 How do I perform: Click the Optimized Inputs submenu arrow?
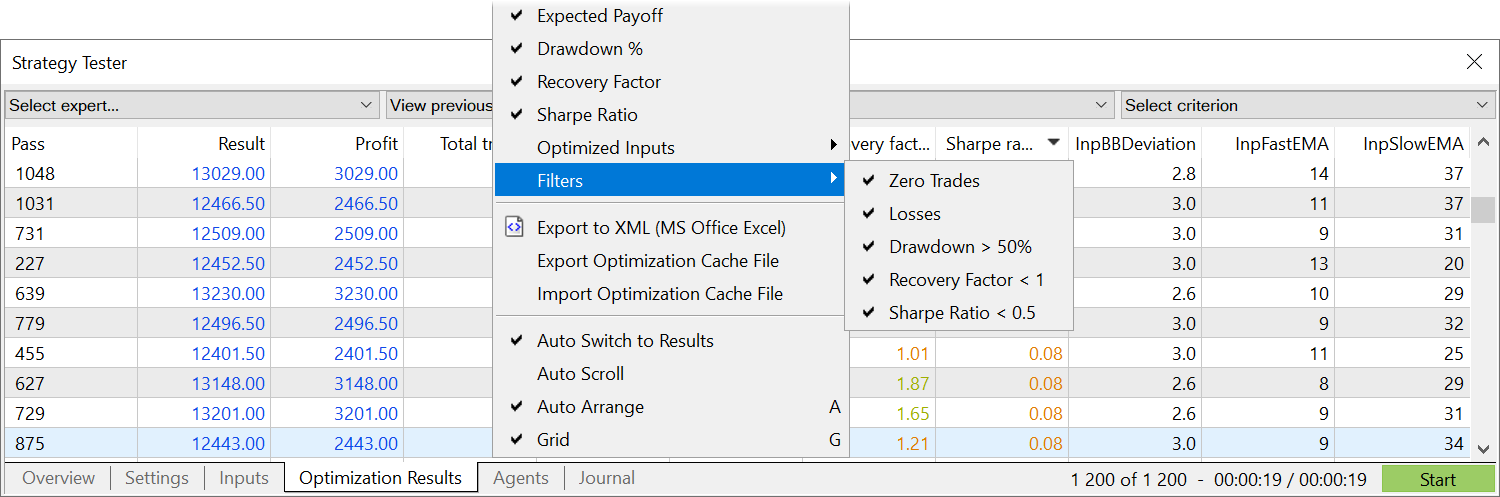[x=833, y=147]
